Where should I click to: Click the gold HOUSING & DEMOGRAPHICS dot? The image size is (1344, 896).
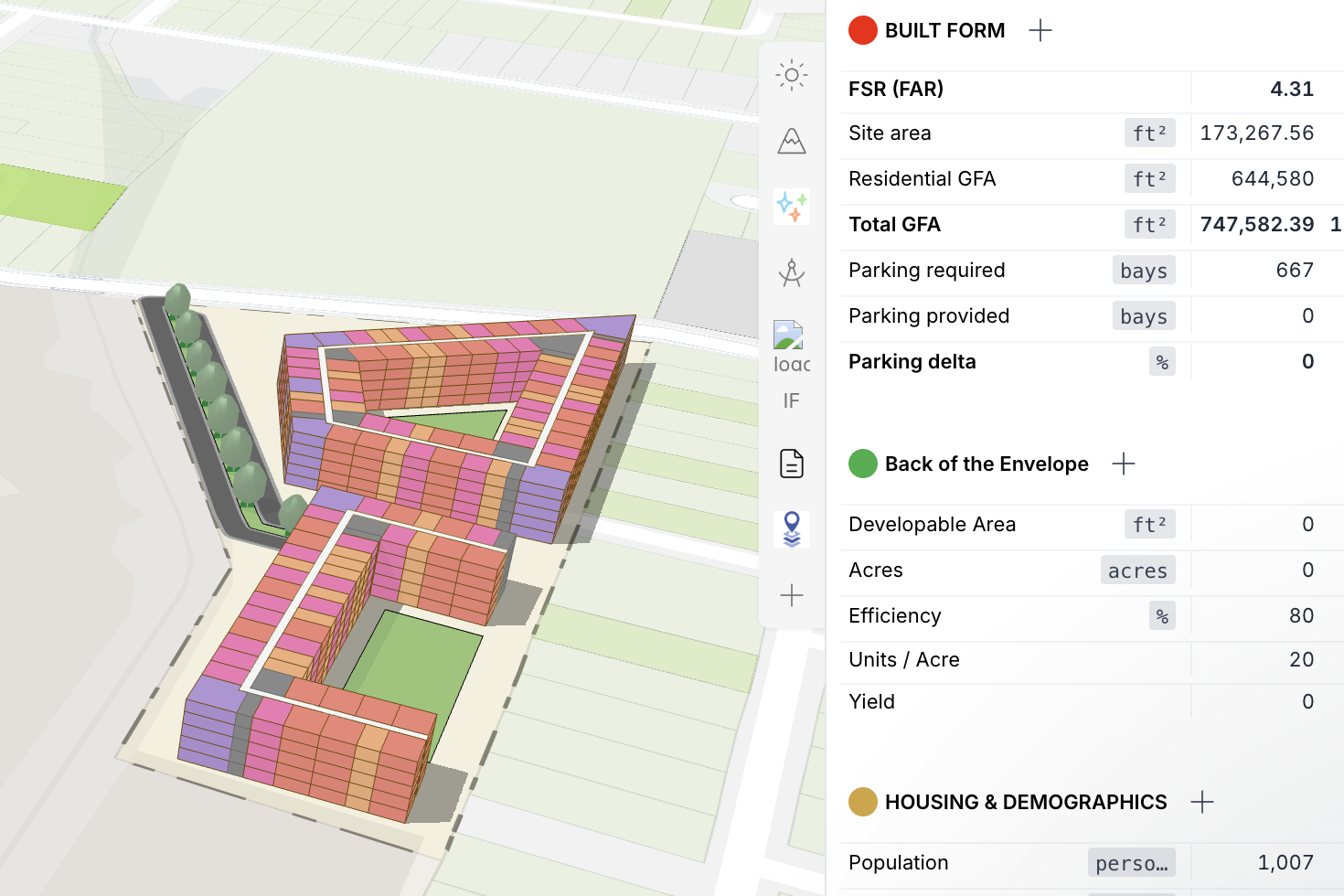point(863,802)
